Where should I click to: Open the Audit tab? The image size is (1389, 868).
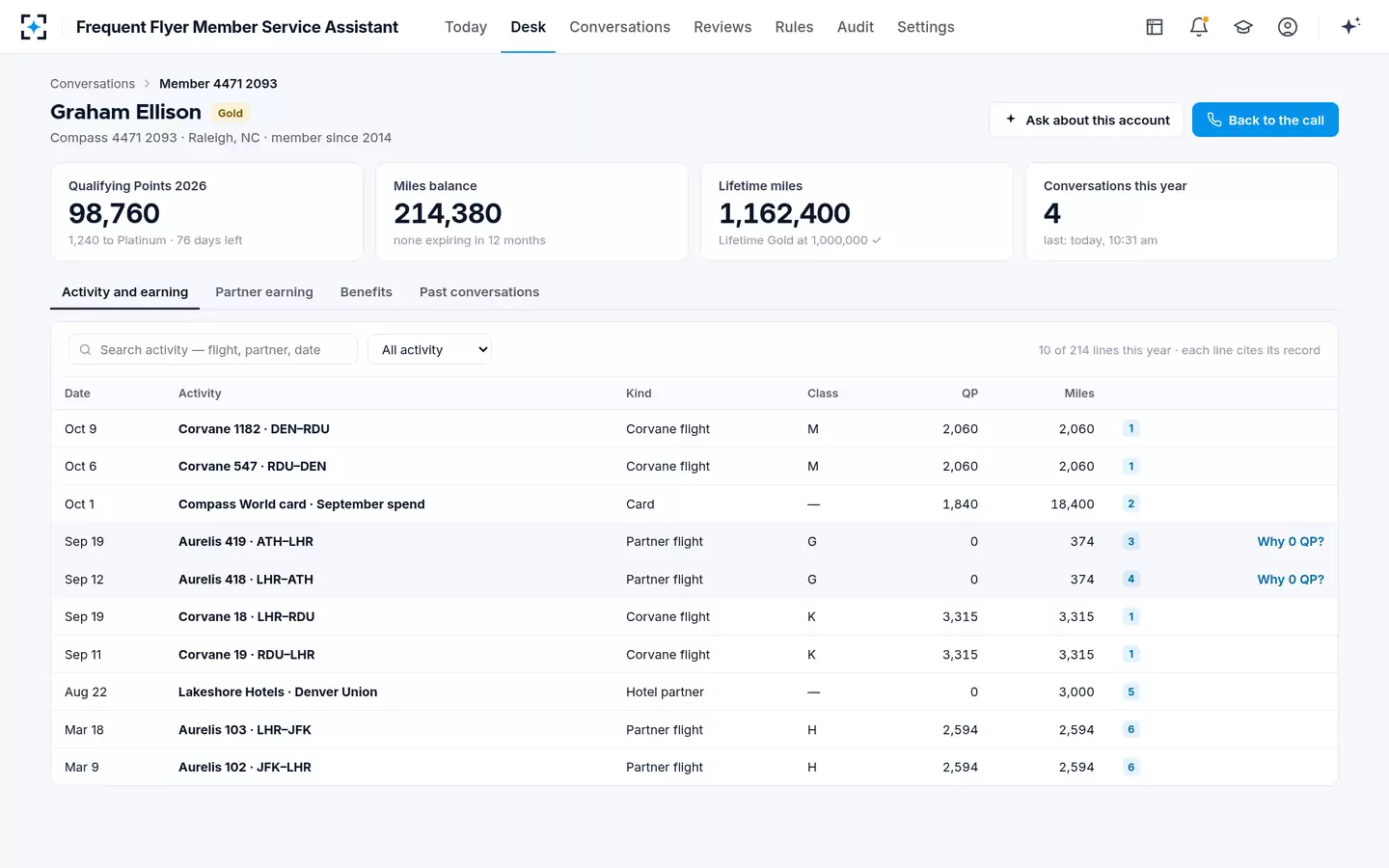(856, 27)
